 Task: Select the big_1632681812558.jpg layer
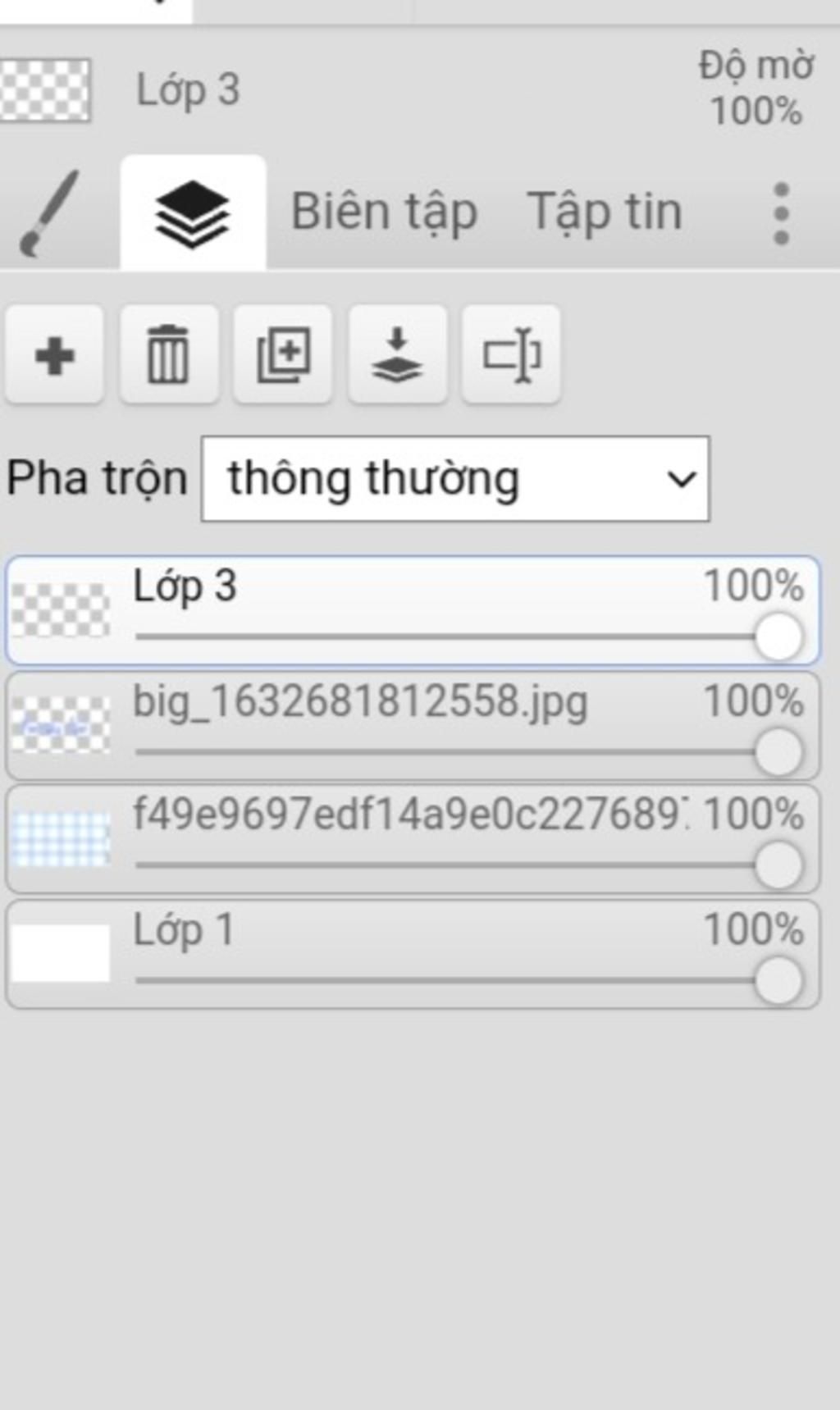(x=413, y=726)
